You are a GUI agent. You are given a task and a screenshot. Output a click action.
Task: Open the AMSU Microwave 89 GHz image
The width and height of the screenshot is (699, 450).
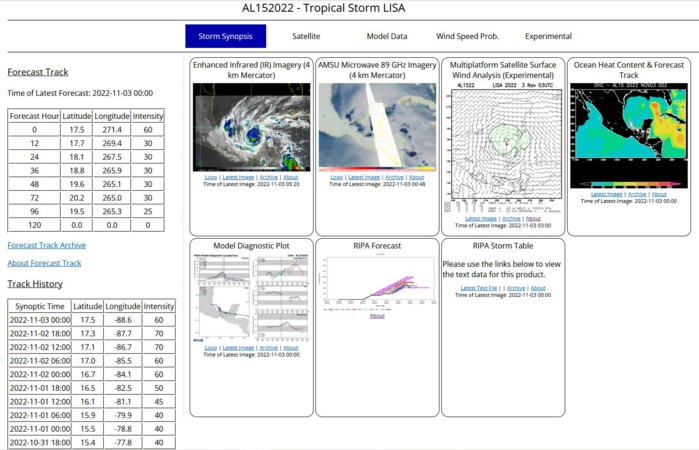(377, 127)
